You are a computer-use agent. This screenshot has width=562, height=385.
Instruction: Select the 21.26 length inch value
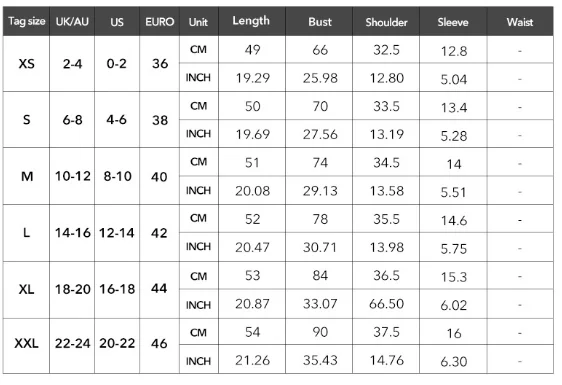coord(252,360)
